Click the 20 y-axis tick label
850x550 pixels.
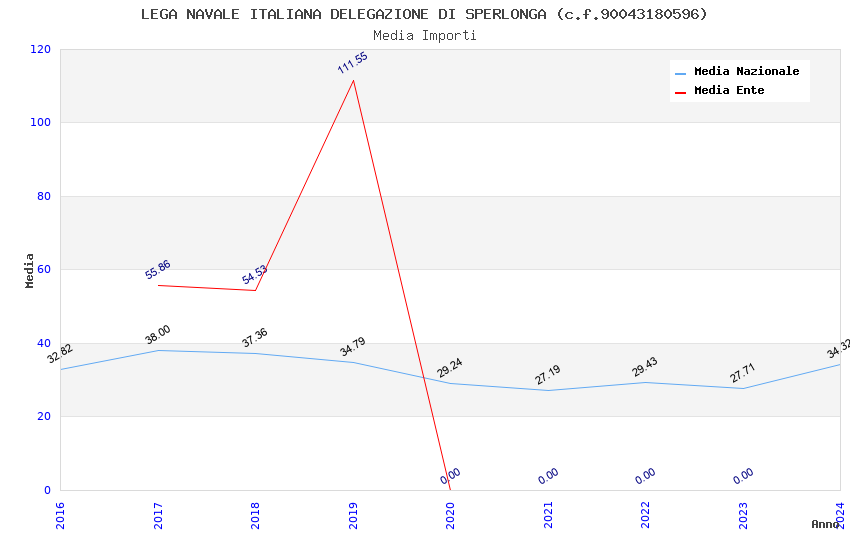click(x=44, y=416)
